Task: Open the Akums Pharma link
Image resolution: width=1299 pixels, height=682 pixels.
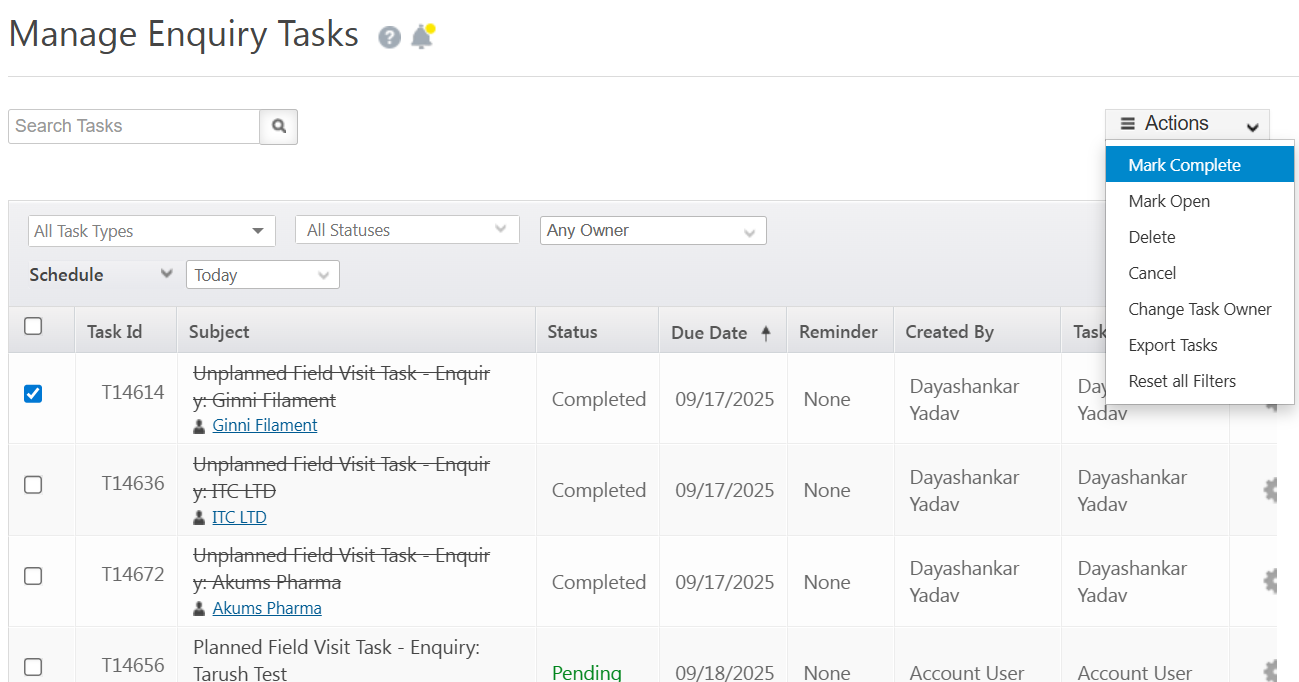Action: click(267, 609)
